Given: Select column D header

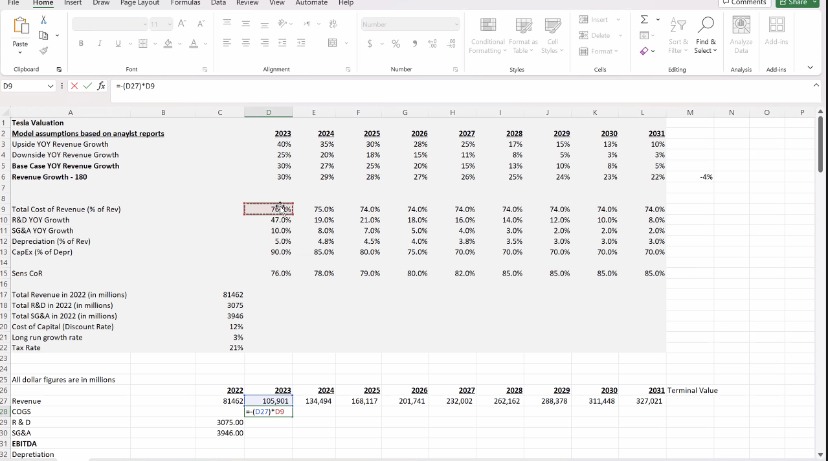Looking at the screenshot, I should pyautogui.click(x=268, y=112).
